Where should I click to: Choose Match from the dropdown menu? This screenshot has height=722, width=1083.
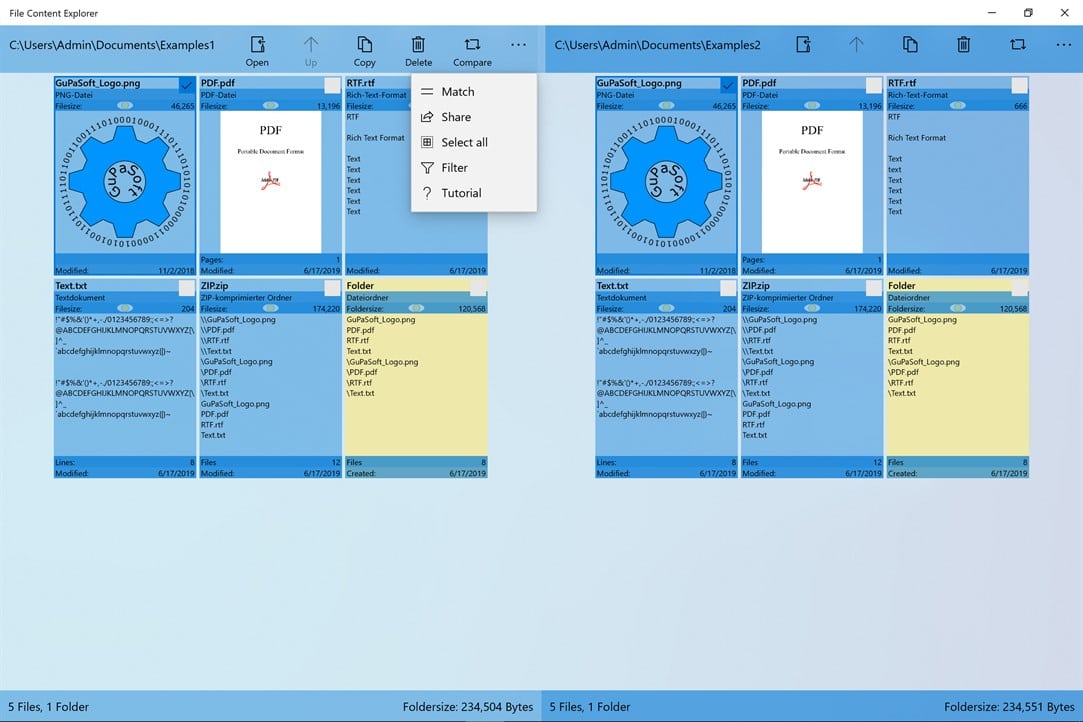pyautogui.click(x=457, y=92)
